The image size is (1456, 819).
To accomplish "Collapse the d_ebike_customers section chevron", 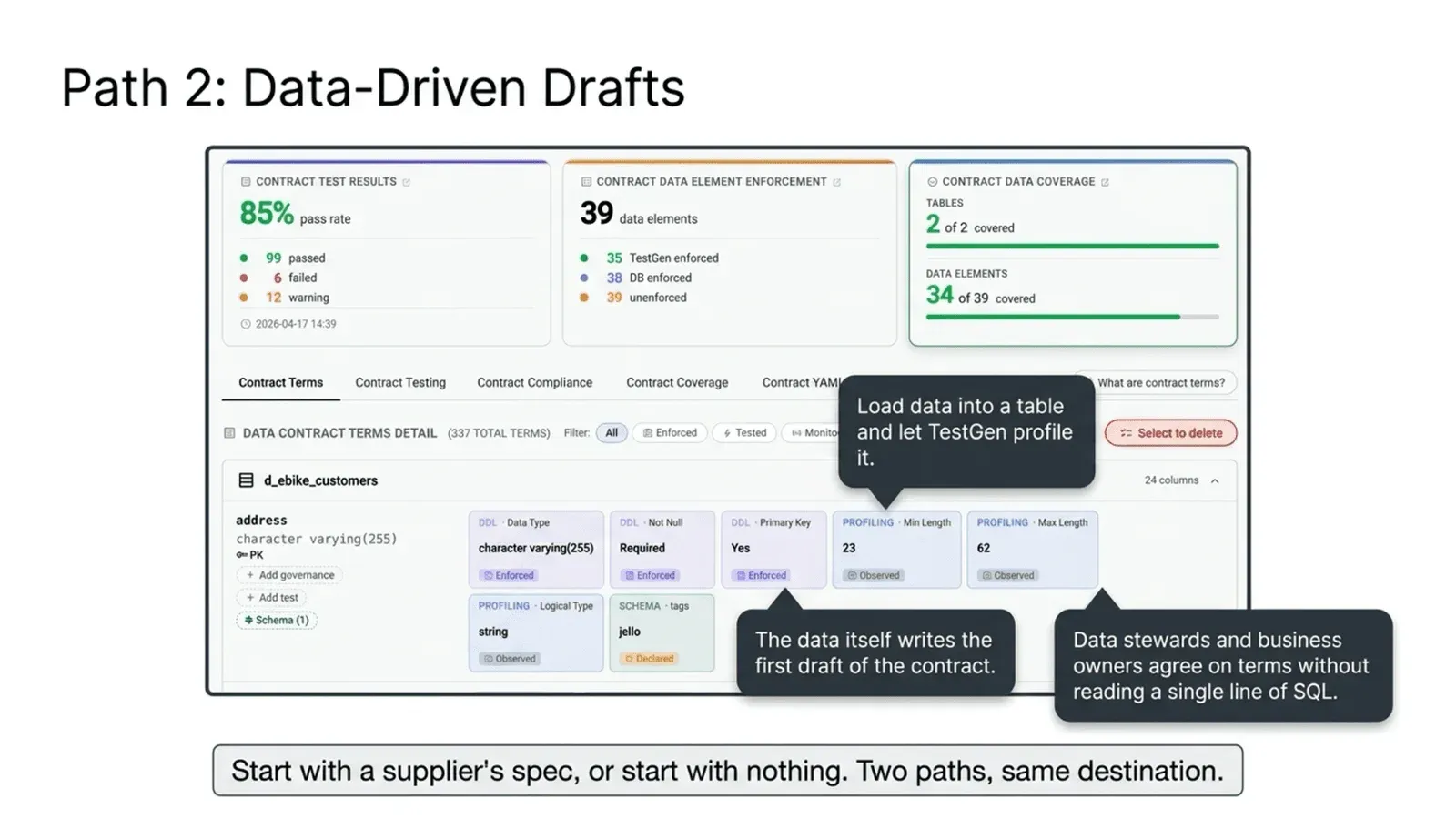I will [x=1215, y=480].
